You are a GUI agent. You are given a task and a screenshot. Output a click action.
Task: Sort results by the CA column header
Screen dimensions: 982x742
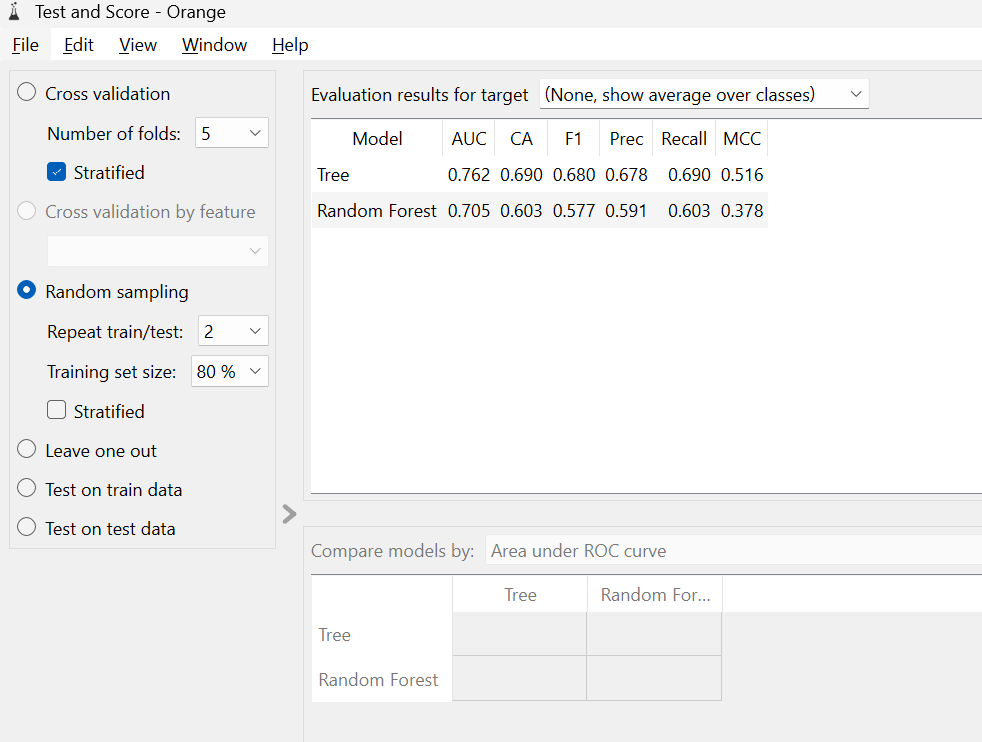[x=521, y=139]
